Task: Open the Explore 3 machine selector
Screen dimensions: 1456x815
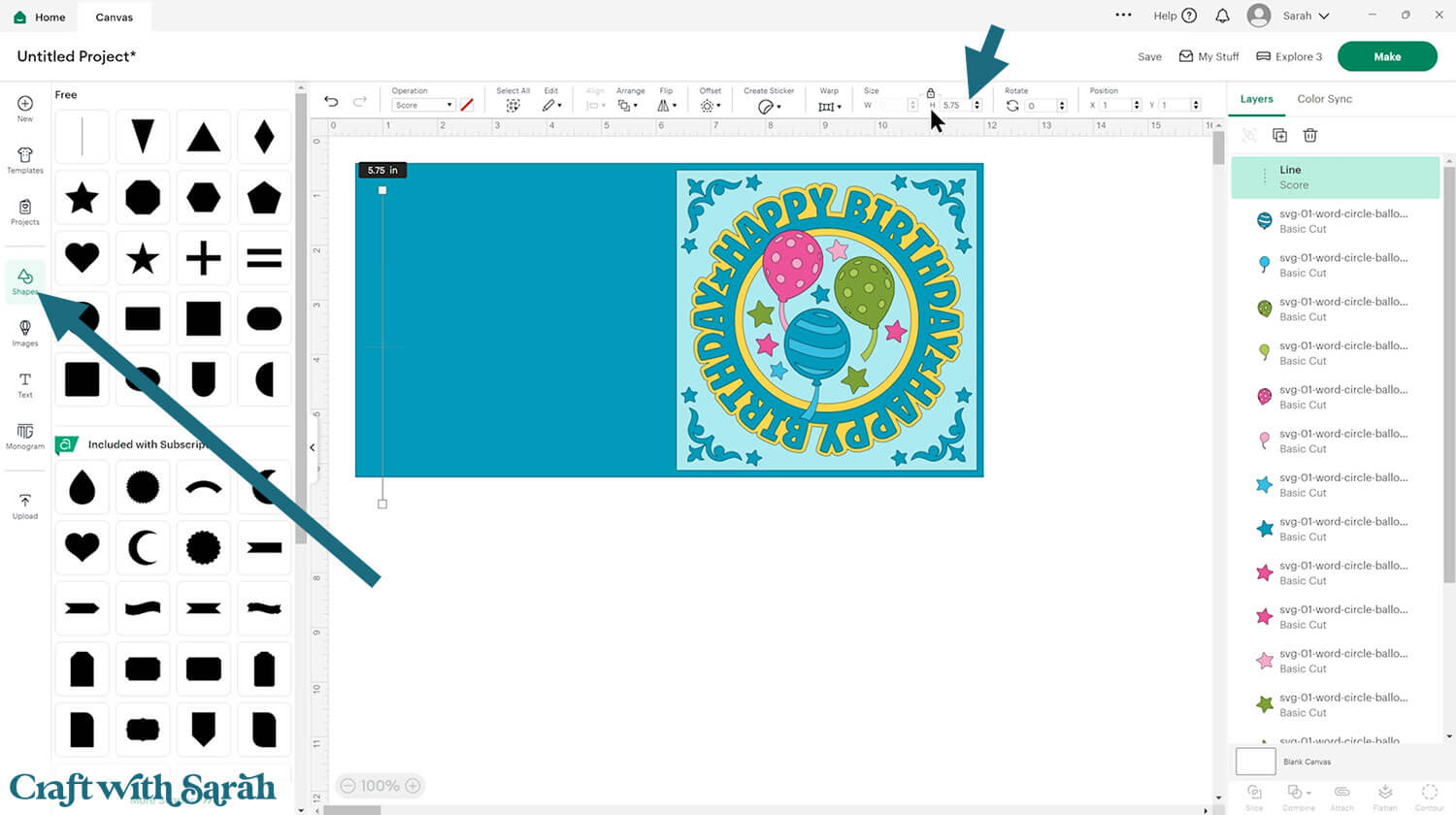Action: [x=1289, y=56]
